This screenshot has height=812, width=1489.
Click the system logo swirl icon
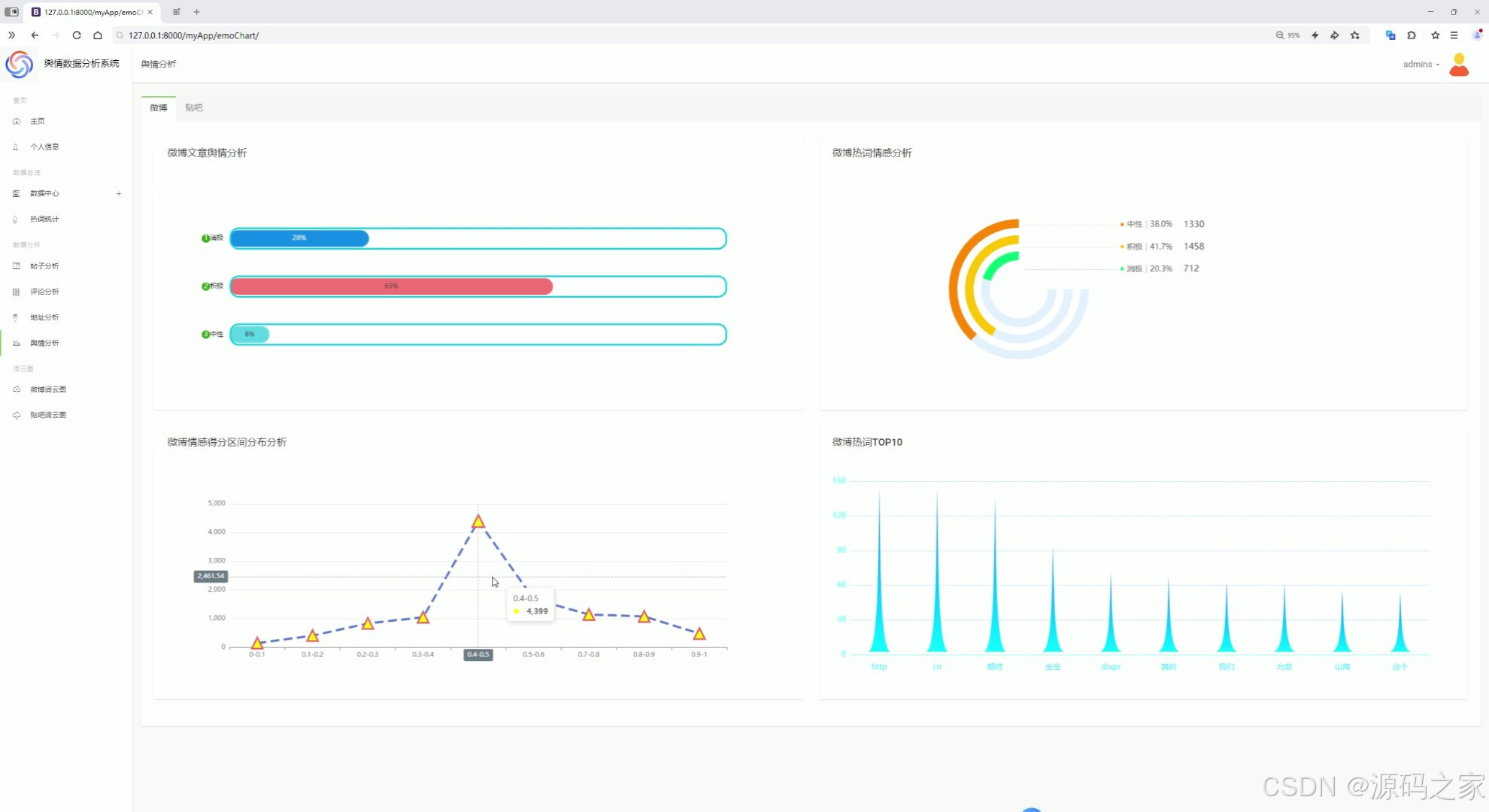point(20,65)
